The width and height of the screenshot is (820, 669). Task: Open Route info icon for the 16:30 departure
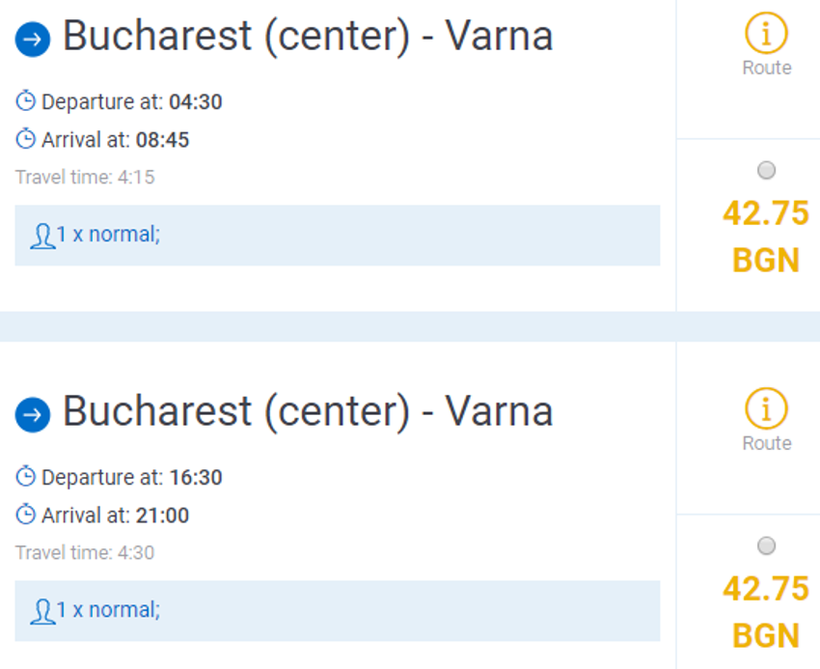pos(766,411)
